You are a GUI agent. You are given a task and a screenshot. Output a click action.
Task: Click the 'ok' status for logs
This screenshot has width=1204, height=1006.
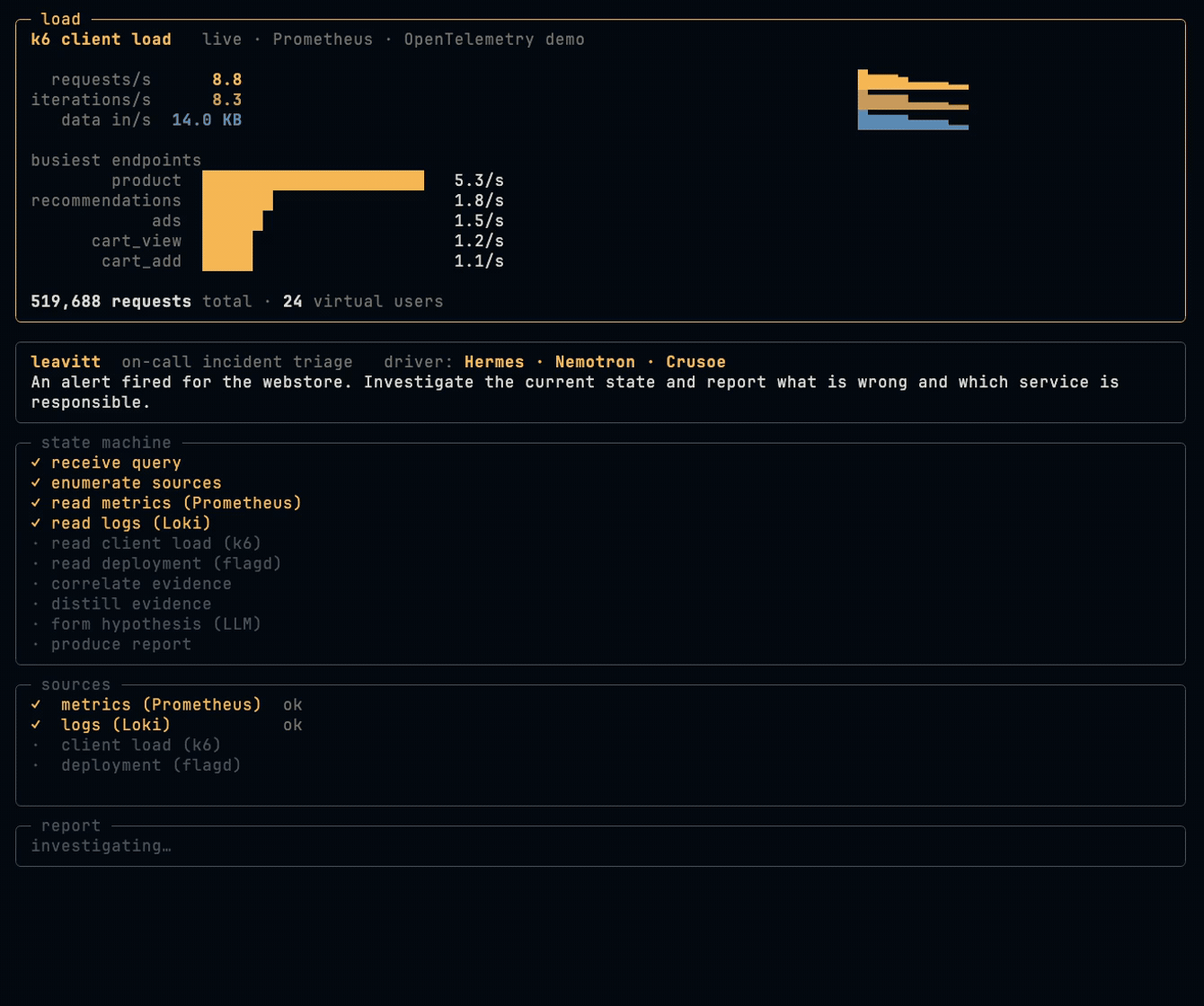(x=293, y=724)
